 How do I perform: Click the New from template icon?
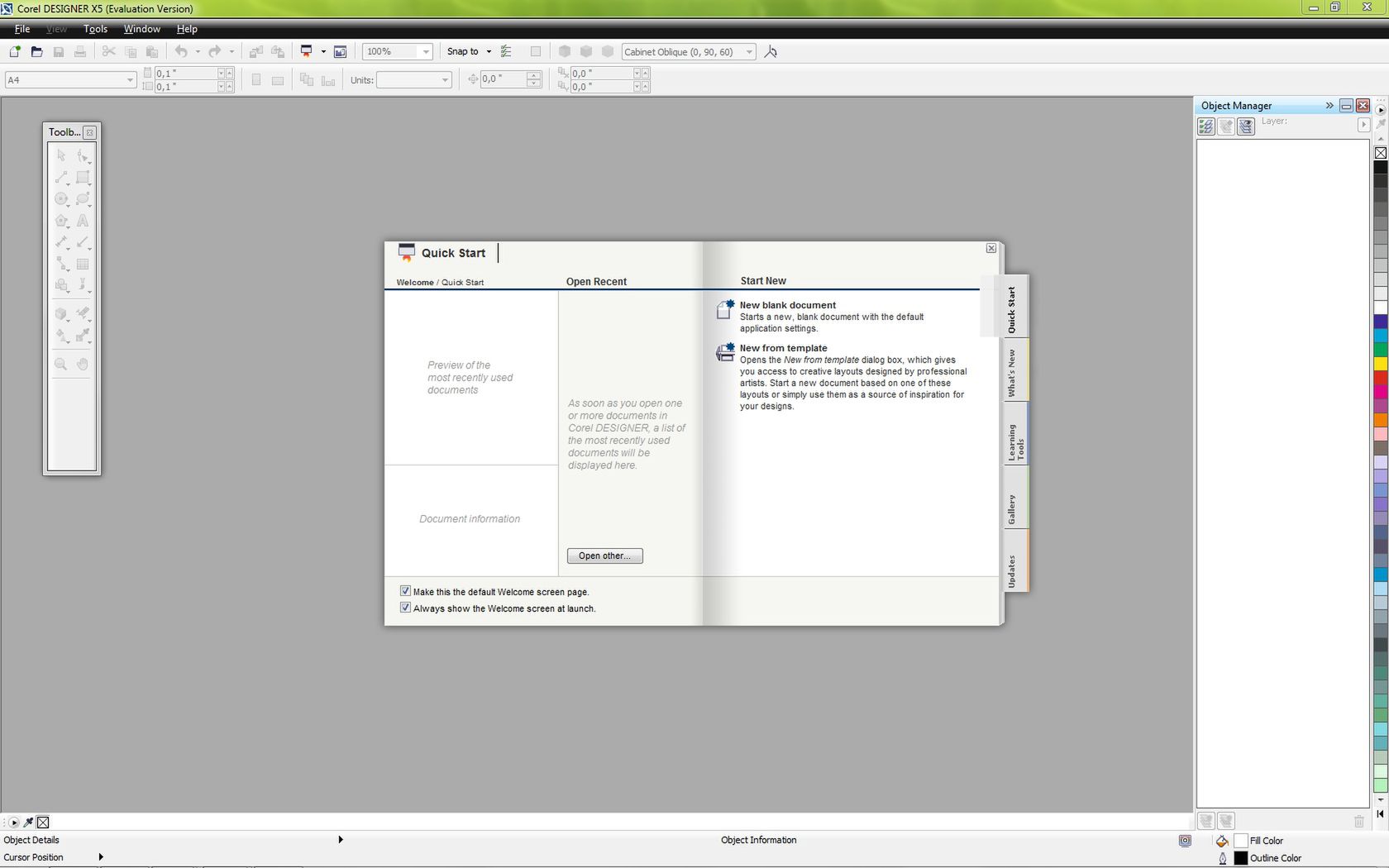point(725,352)
